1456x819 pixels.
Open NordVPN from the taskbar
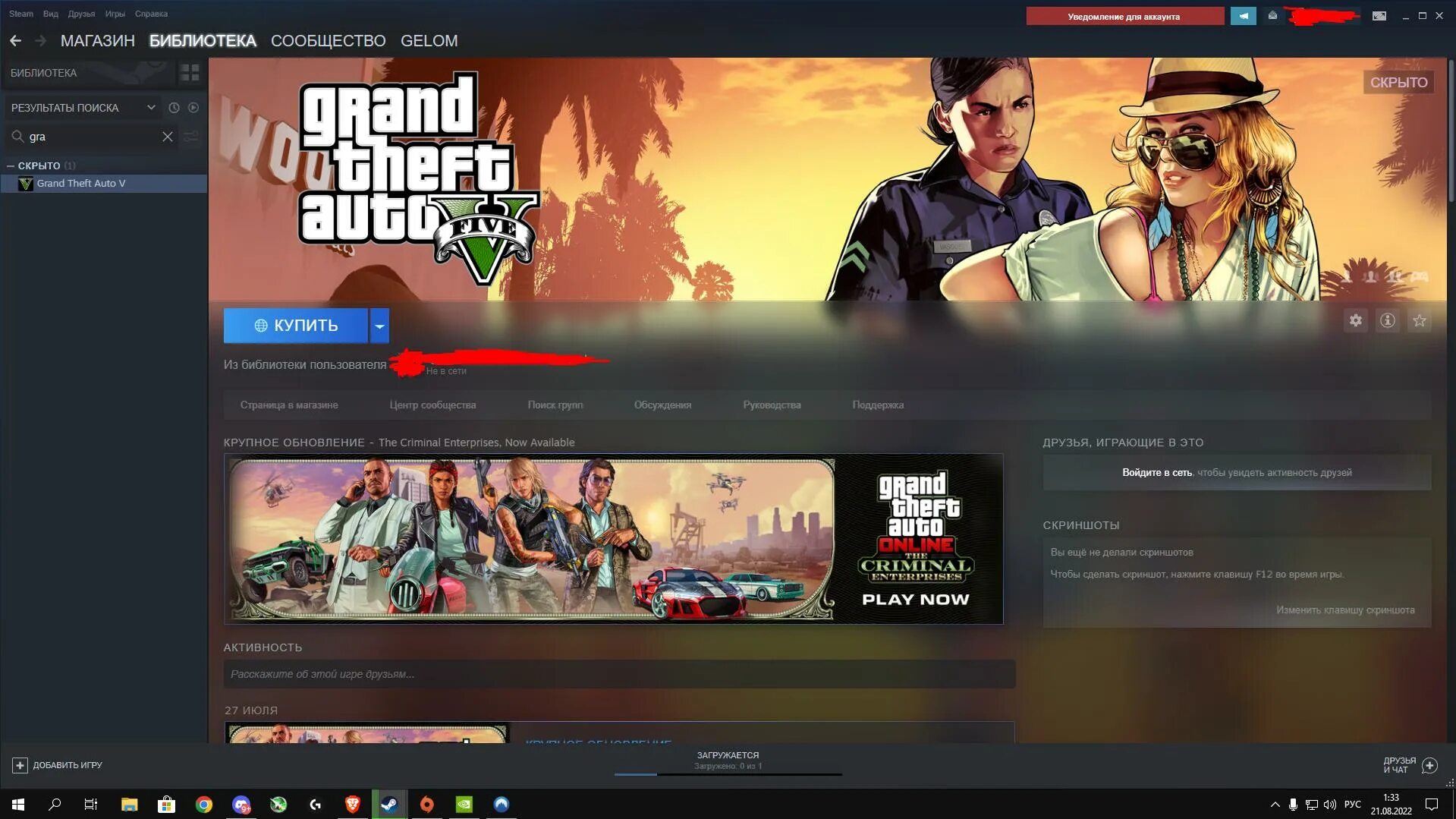pyautogui.click(x=502, y=805)
